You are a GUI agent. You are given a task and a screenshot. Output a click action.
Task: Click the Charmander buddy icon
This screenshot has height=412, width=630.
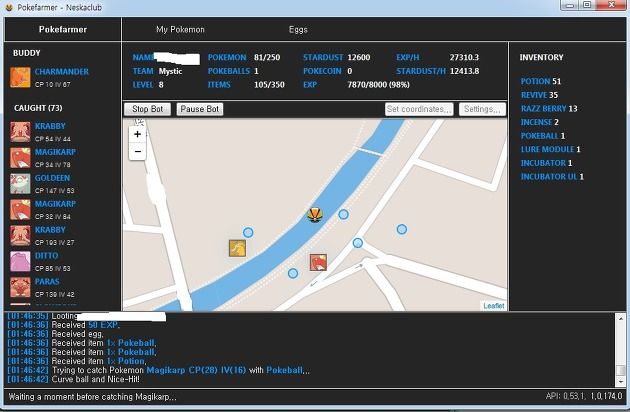pos(20,77)
